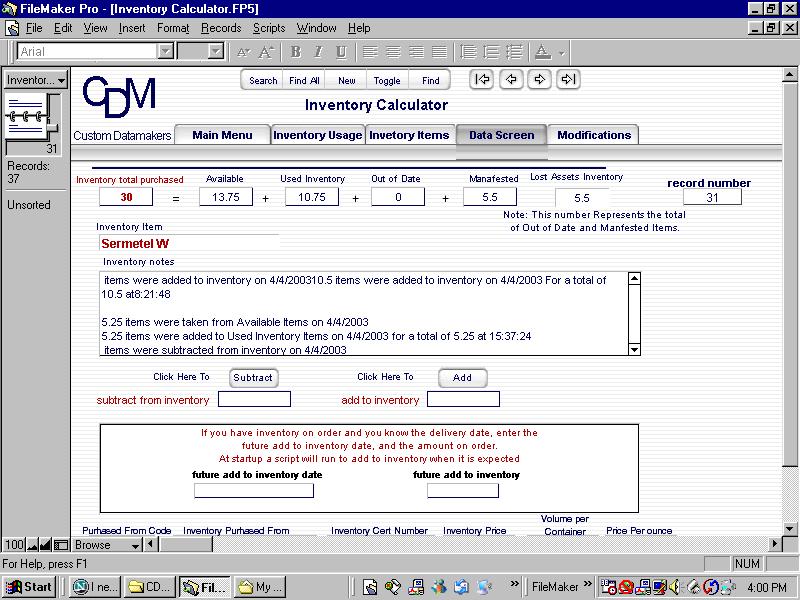The image size is (800, 600).
Task: Toggle italic formatting
Action: click(x=318, y=52)
